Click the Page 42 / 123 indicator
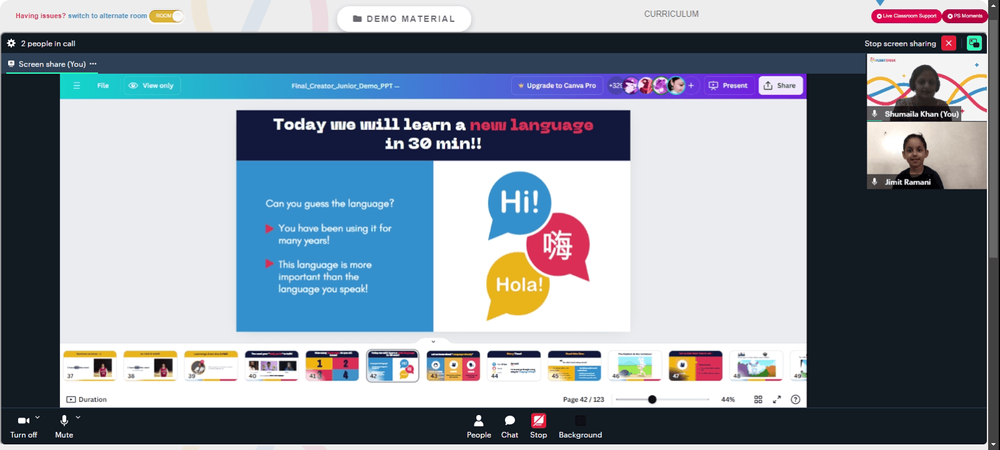Viewport: 1000px width, 450px height. pyautogui.click(x=584, y=400)
